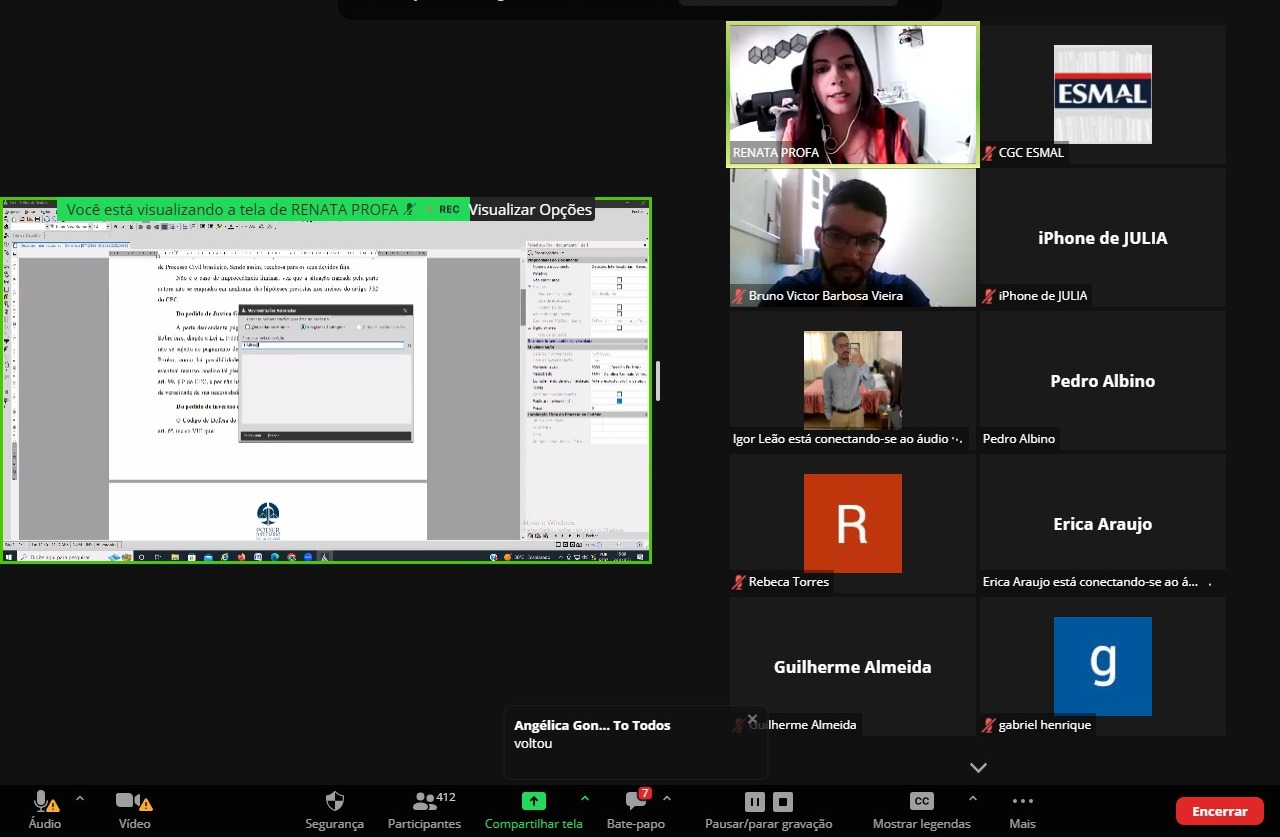Open the Bate-papo chat icon
Image resolution: width=1280 pixels, height=837 pixels.
point(635,801)
